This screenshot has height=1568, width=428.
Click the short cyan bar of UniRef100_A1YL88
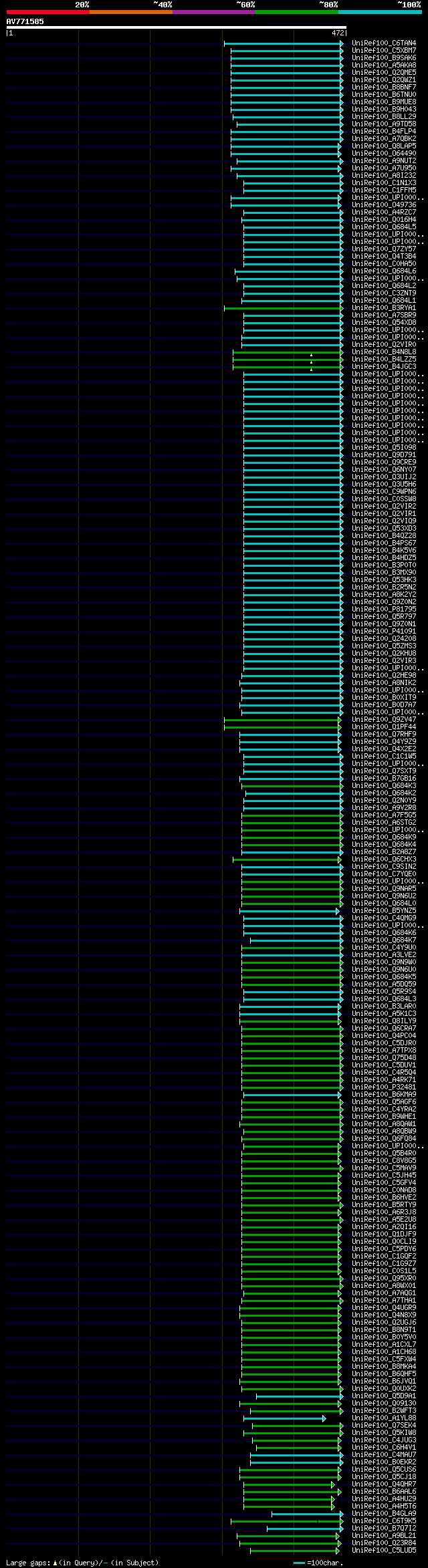tap(285, 1418)
